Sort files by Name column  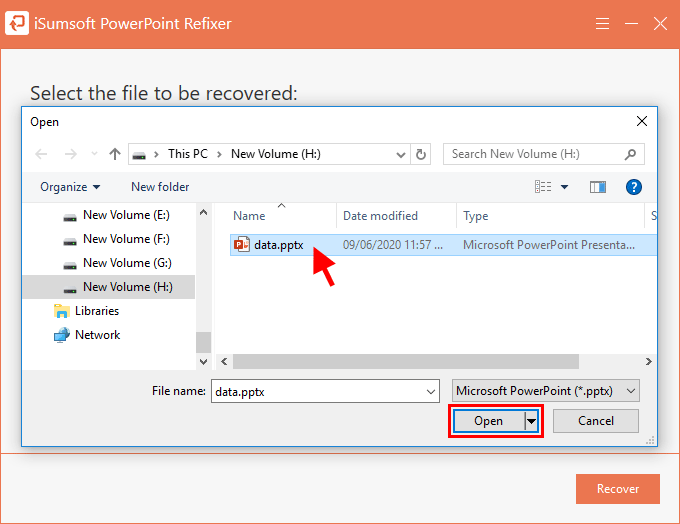pos(249,216)
